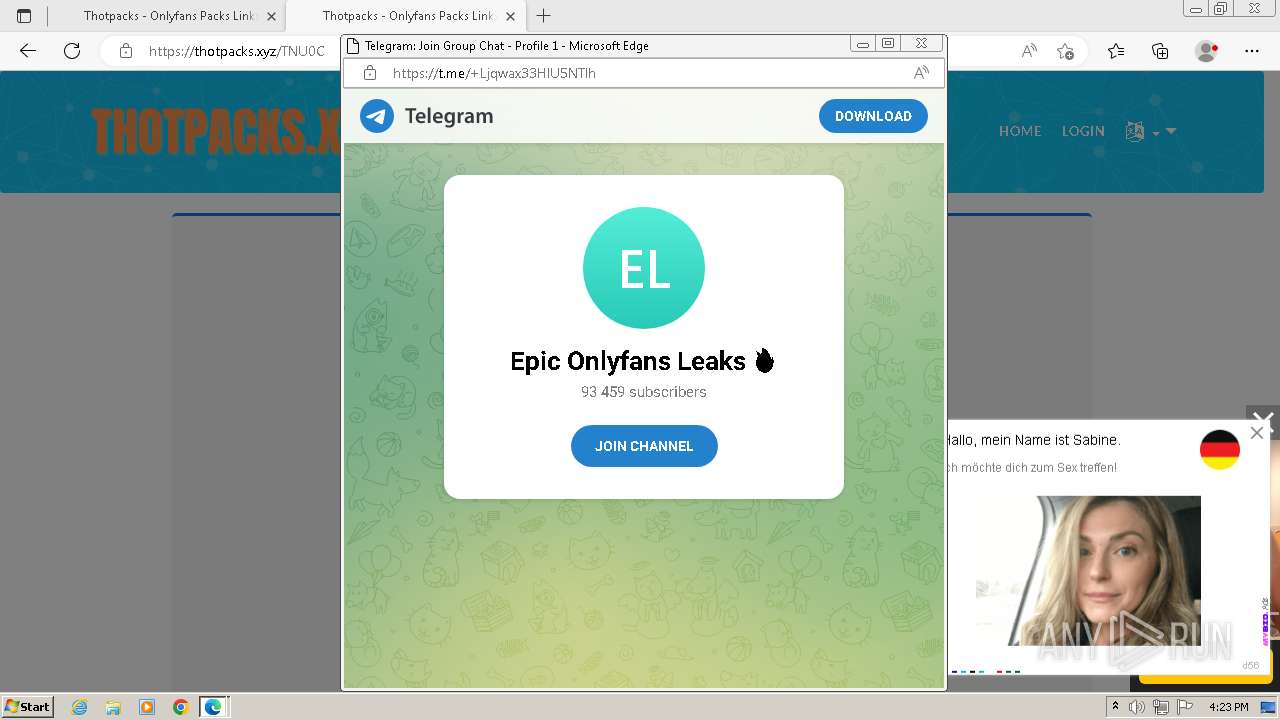1280x720 pixels.
Task: Add page to favorites star icon
Action: coord(1066,51)
